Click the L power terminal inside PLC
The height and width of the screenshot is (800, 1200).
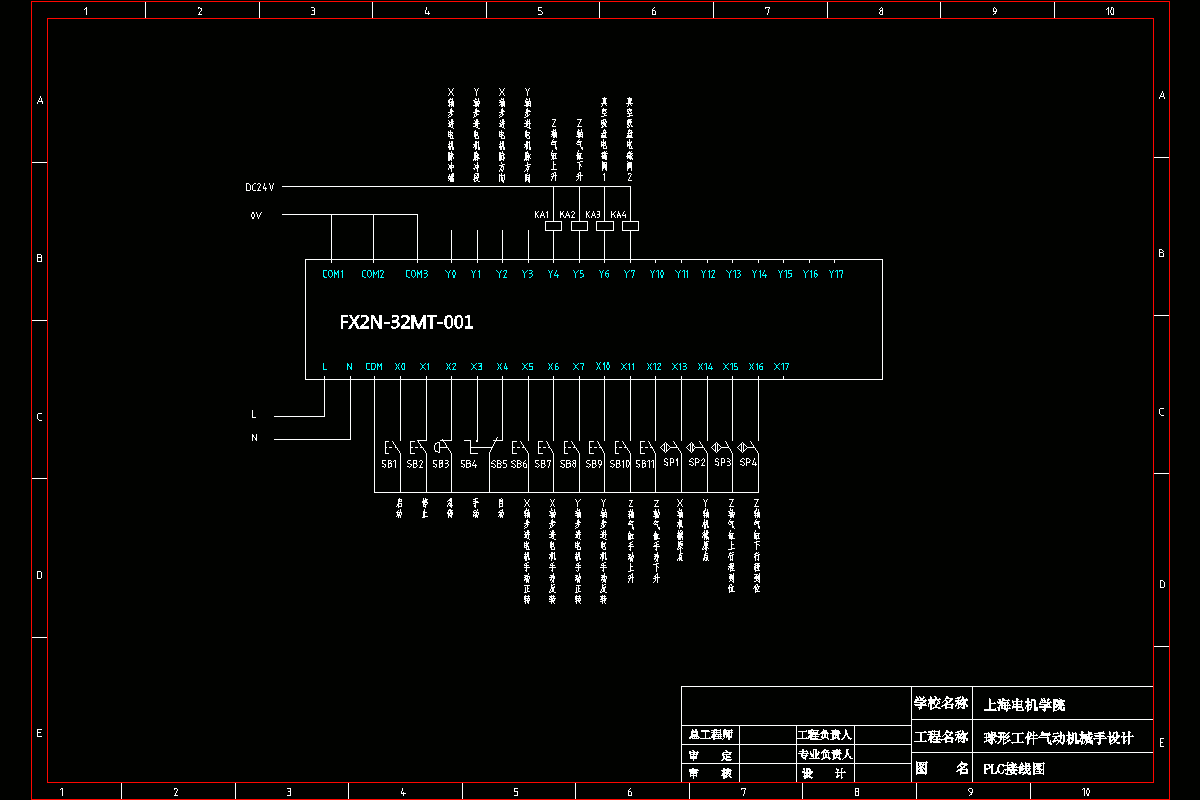point(325,367)
